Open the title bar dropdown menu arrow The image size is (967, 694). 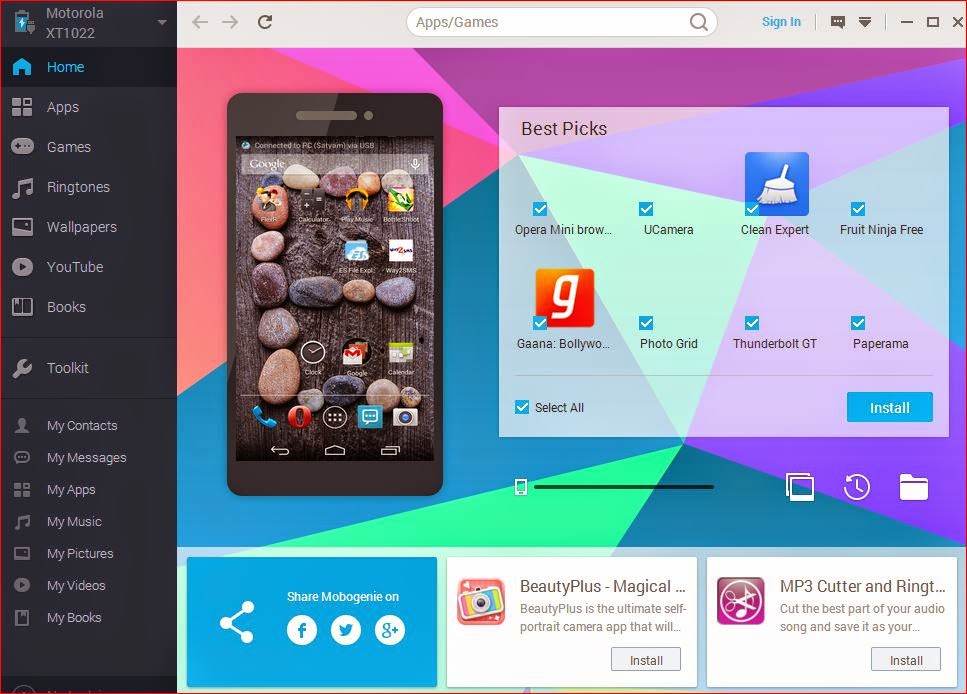point(865,22)
